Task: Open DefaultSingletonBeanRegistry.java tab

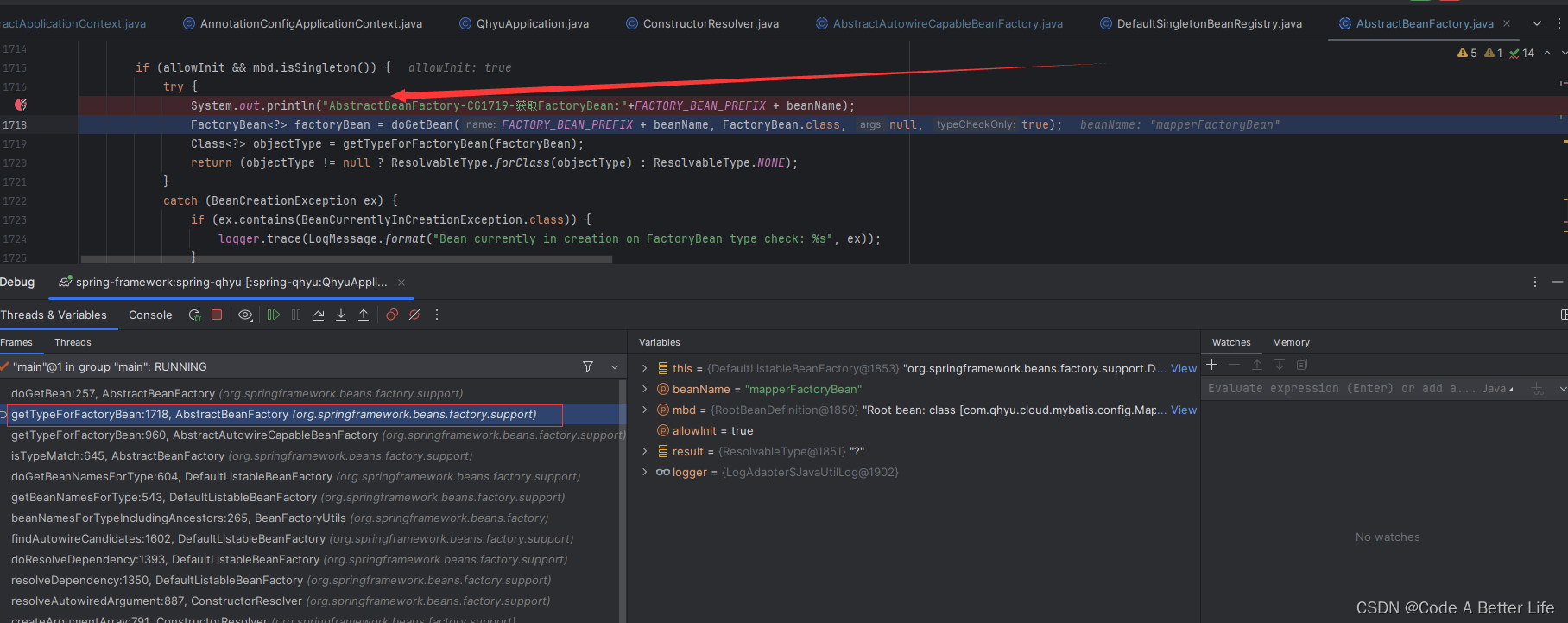Action: 1201,23
